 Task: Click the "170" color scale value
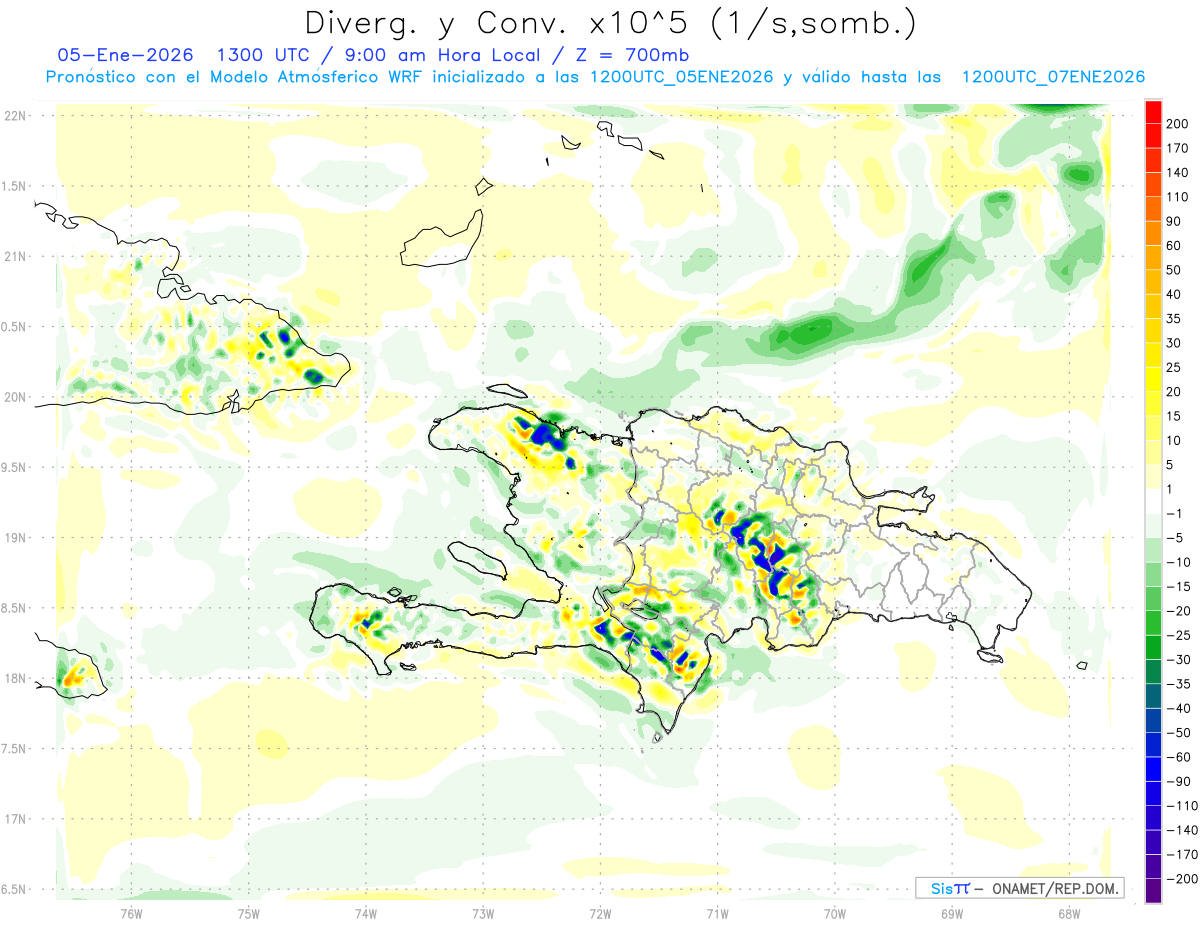coord(1177,148)
